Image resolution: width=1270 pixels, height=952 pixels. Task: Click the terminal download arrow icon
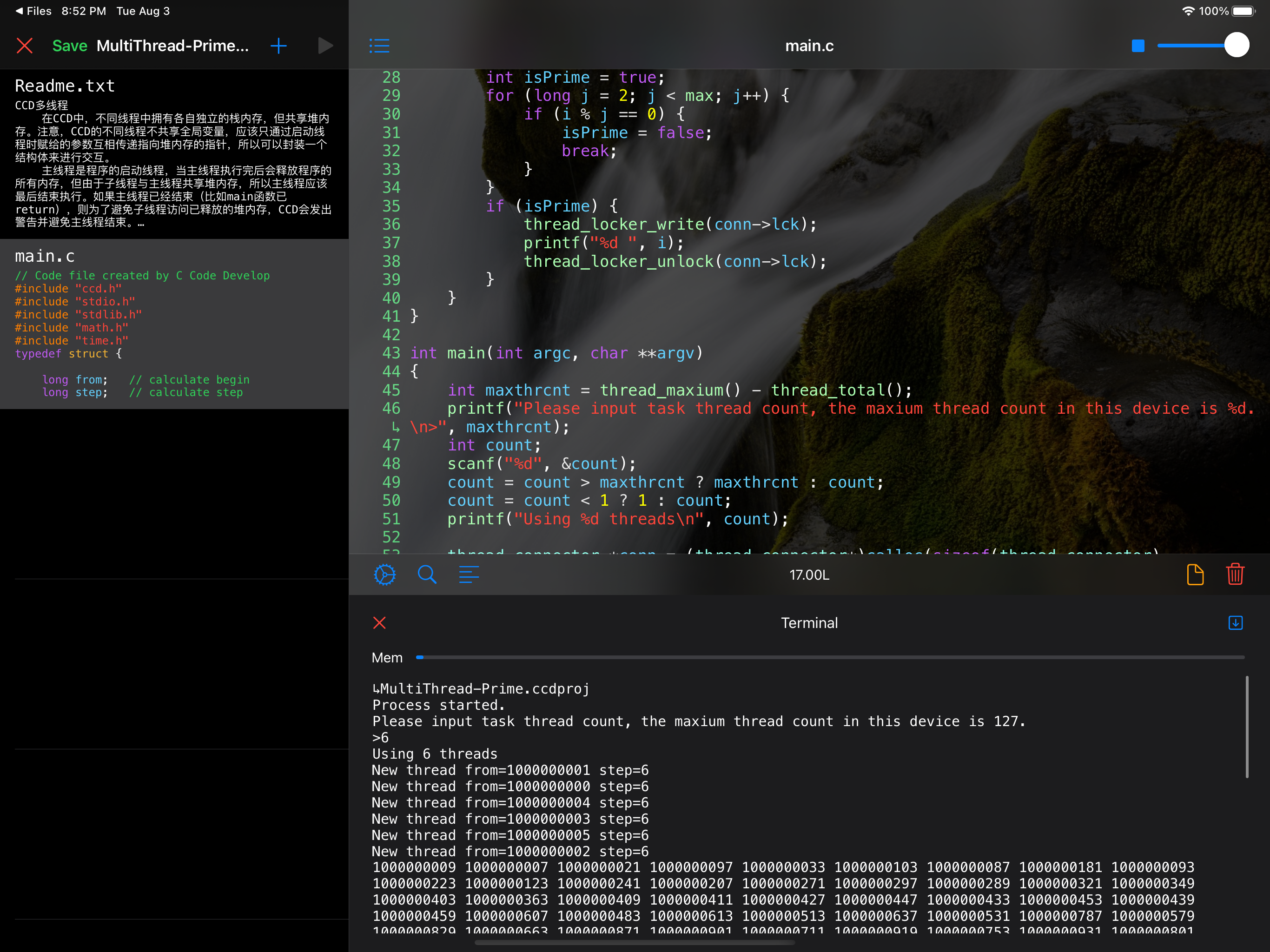click(1235, 623)
